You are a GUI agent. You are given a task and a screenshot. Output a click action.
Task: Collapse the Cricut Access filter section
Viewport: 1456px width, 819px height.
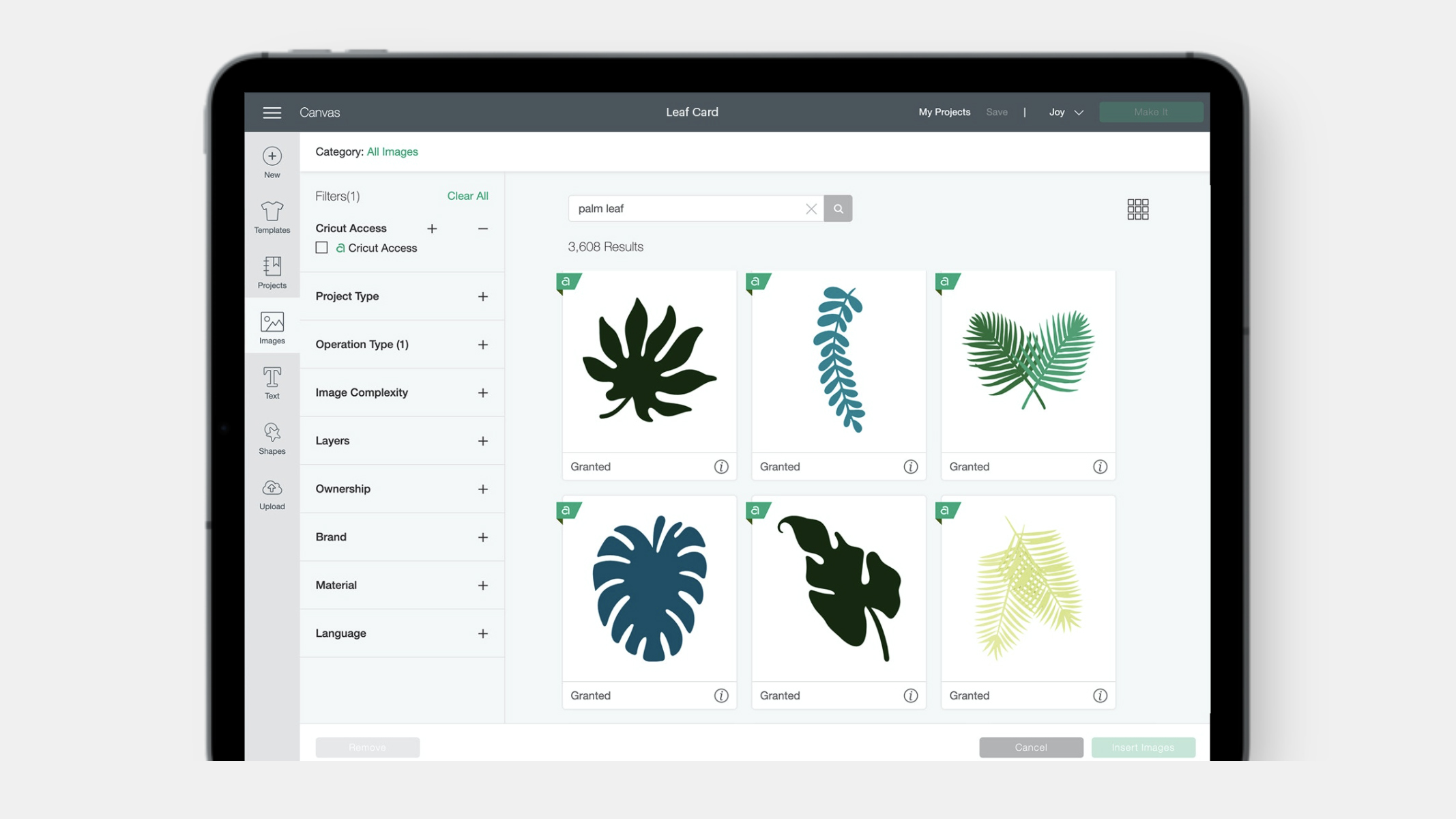click(x=483, y=229)
